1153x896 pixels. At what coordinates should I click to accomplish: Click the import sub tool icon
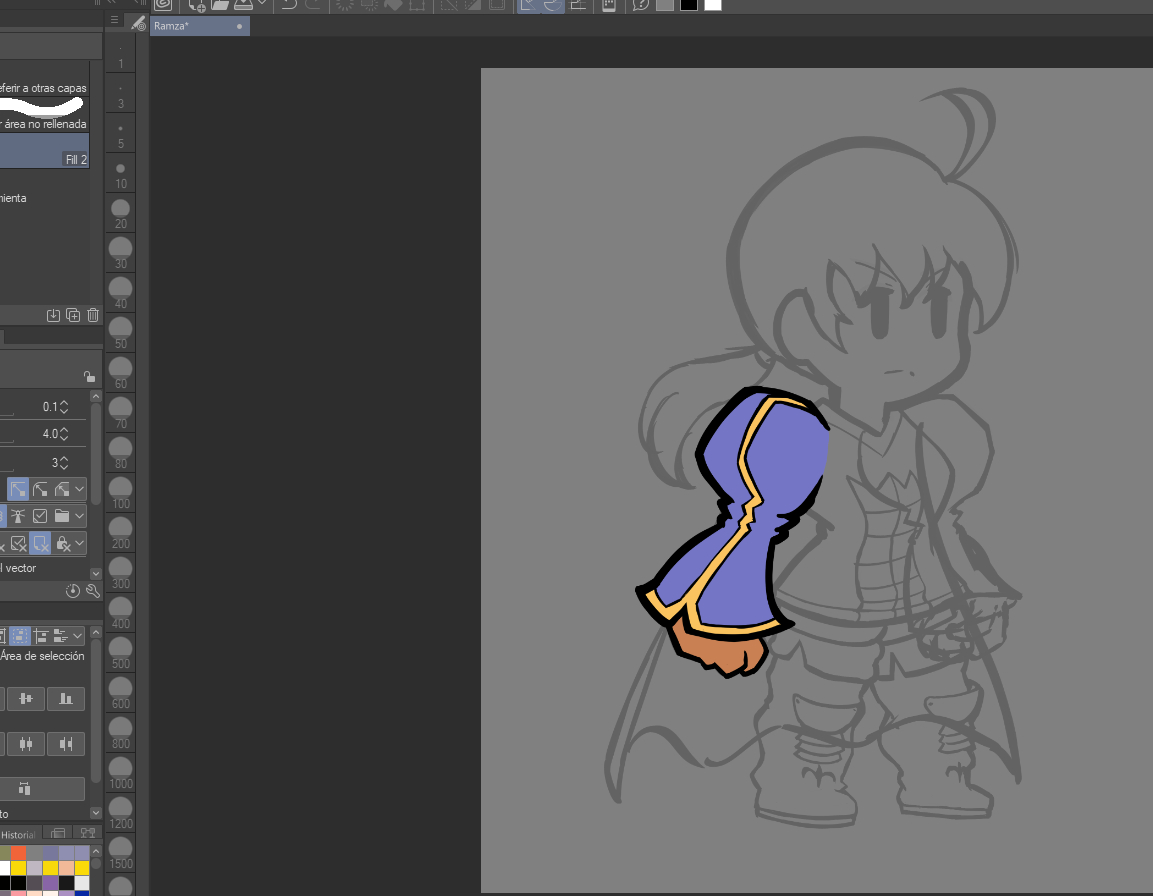pos(53,315)
